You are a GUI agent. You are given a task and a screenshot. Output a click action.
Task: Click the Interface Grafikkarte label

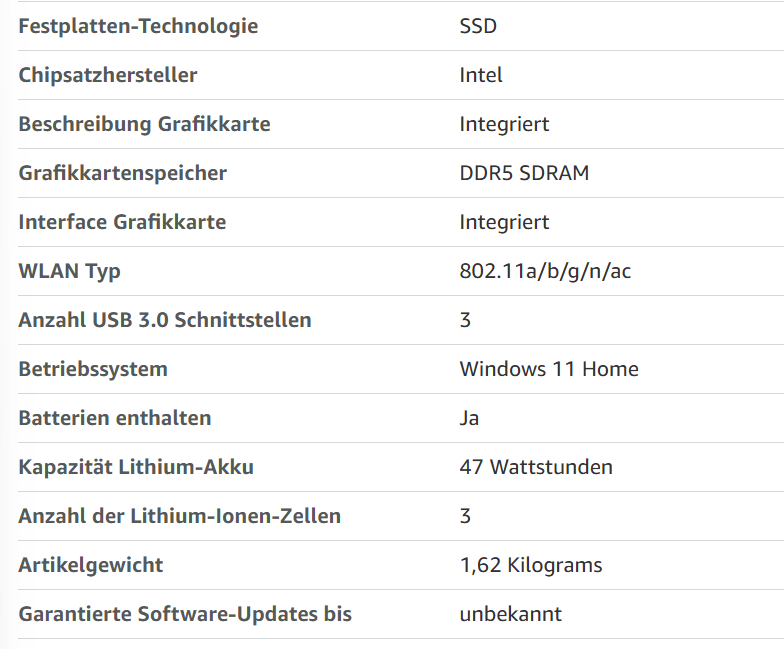[x=122, y=222]
